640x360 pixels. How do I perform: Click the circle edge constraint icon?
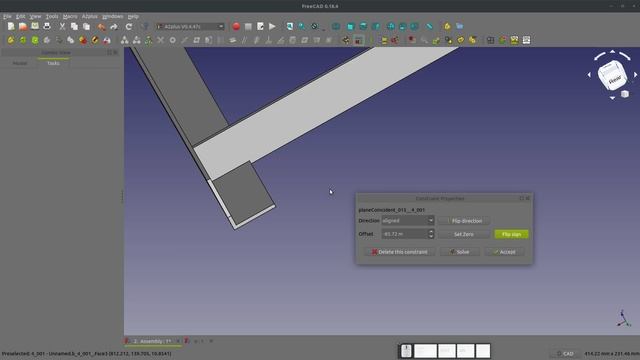pyautogui.click(x=173, y=40)
